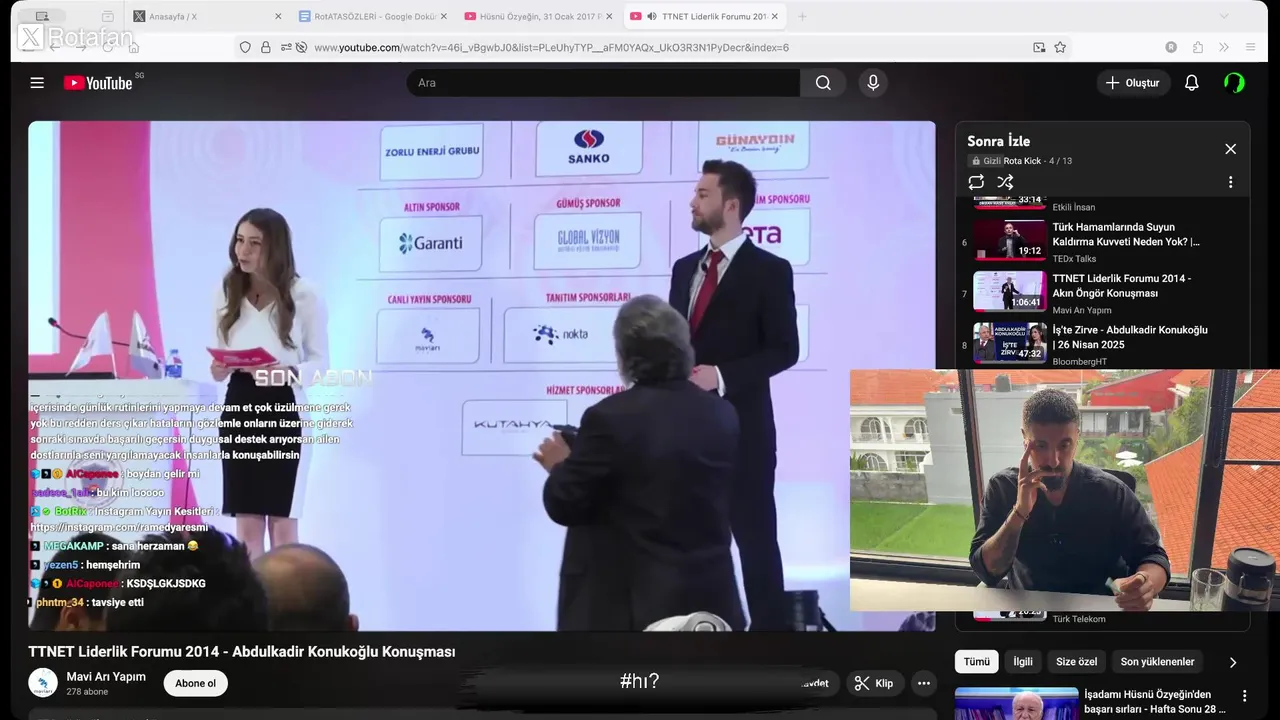The image size is (1280, 720).
Task: Click the 278 abone subscriber count
Action: click(87, 692)
